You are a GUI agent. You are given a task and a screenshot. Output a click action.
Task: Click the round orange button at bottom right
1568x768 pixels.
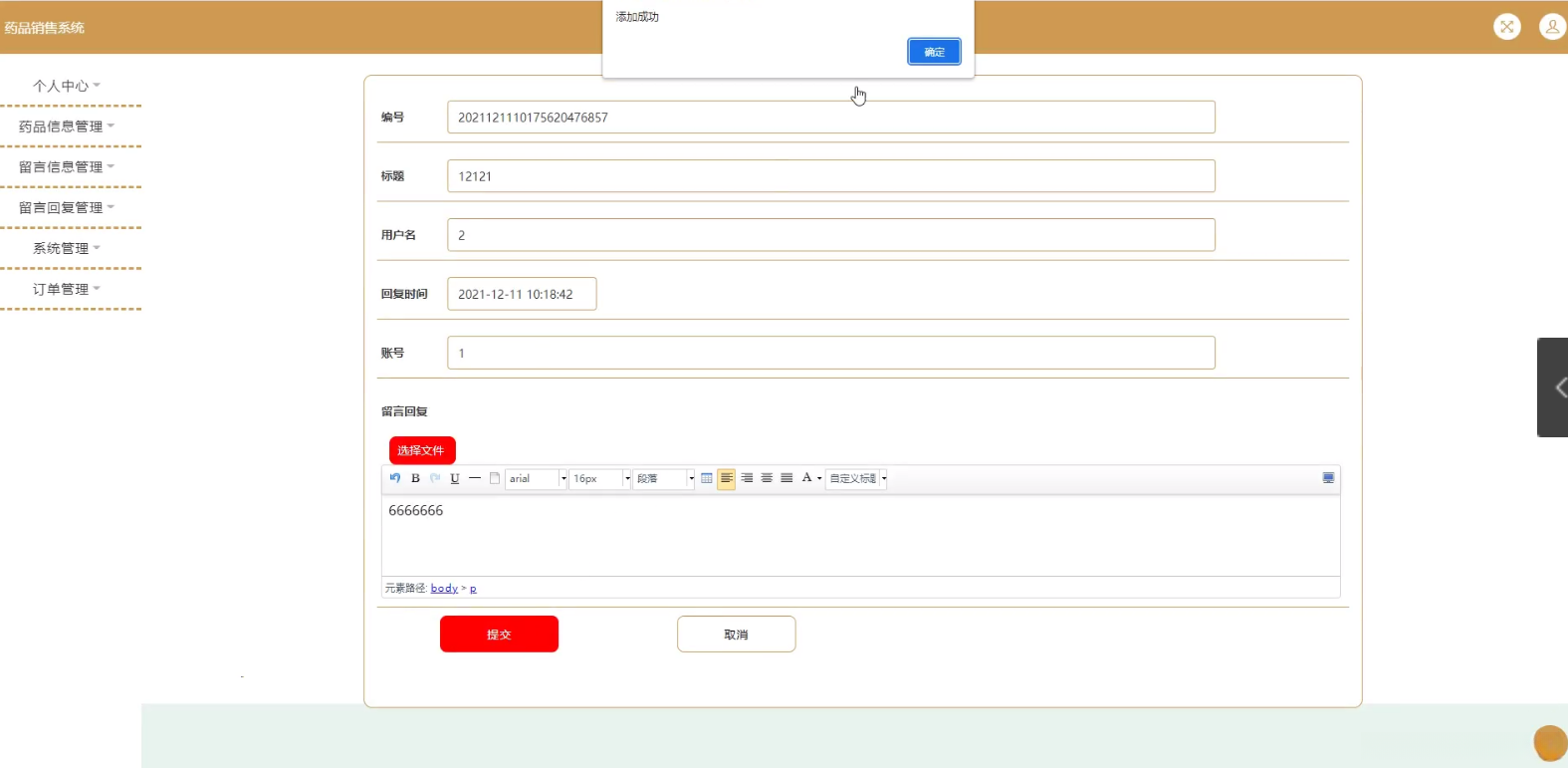(1550, 743)
